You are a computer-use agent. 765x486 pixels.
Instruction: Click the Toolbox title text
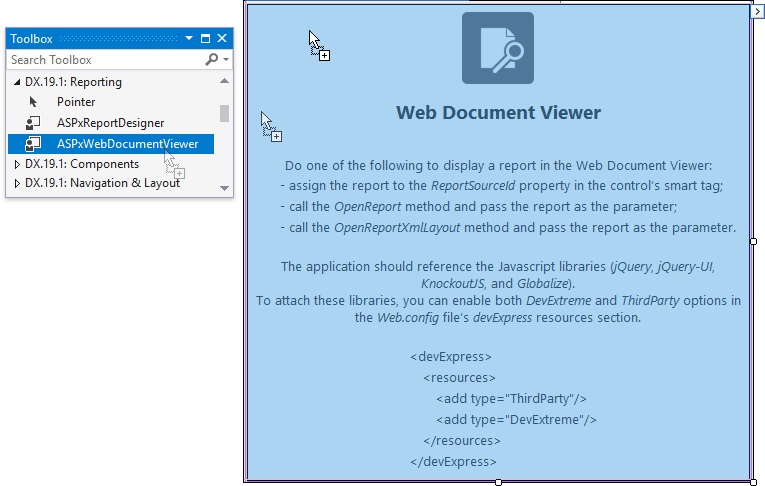[x=31, y=39]
